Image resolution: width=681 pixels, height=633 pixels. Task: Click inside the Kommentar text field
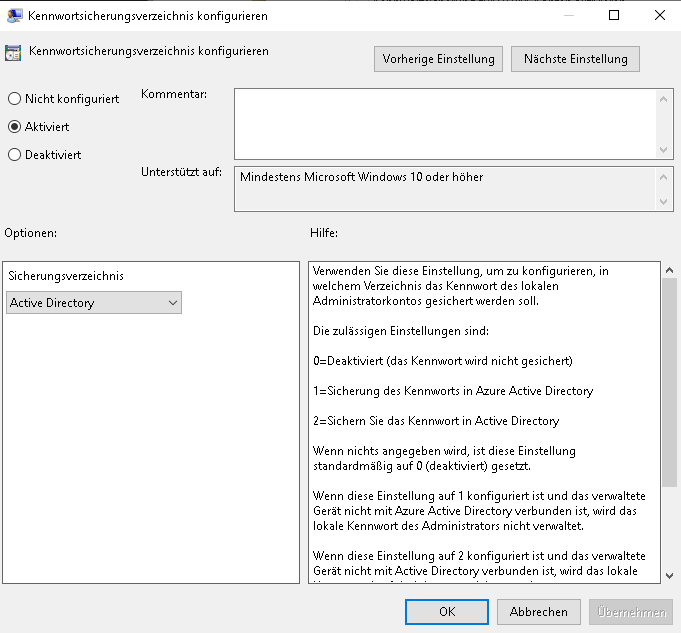[x=445, y=123]
